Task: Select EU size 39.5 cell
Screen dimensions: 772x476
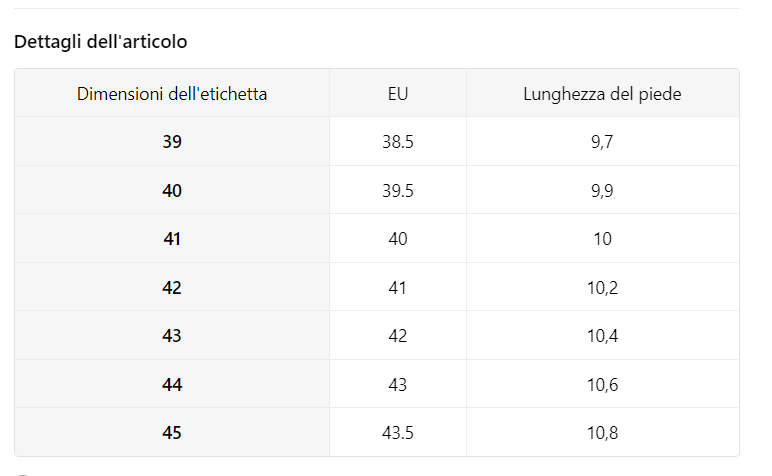Action: tap(398, 190)
